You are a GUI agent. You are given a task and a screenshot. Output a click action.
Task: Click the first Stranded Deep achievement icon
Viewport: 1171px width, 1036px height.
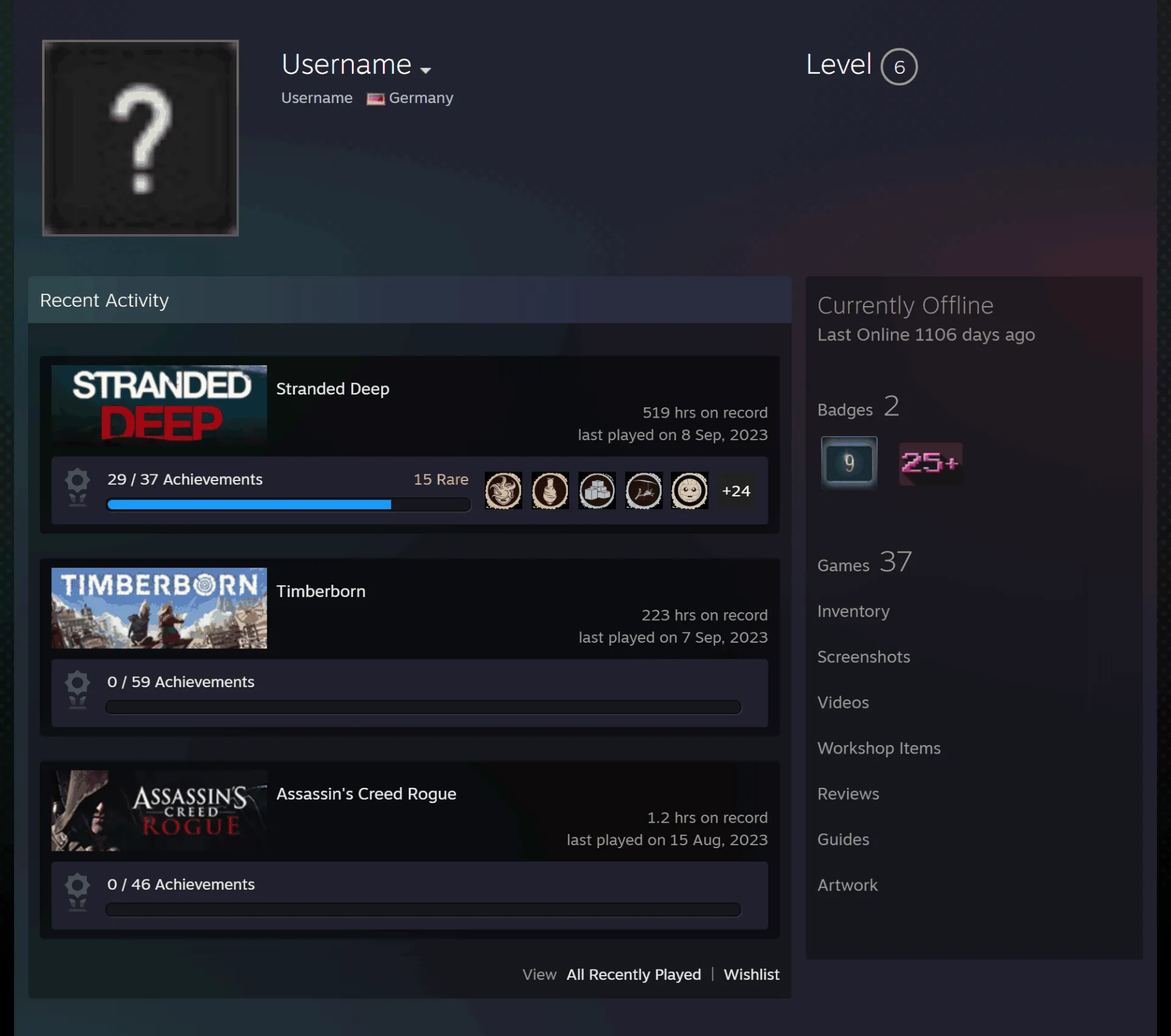pyautogui.click(x=503, y=490)
